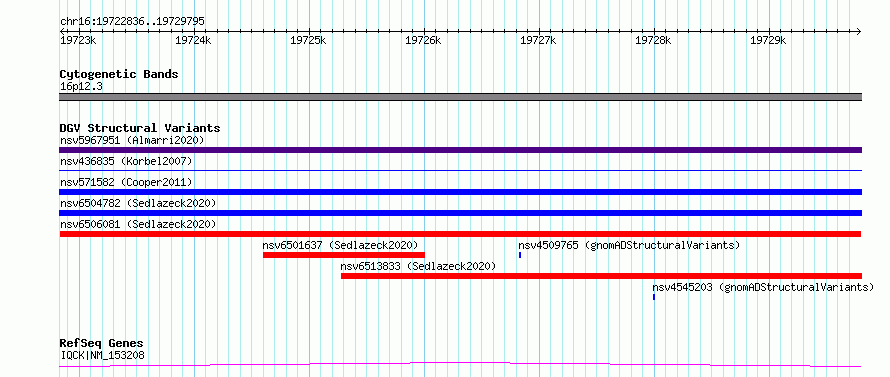Select the nsv436835 (Korbel2007) thin blue line
Viewport: 890px width, 377px height.
coord(460,170)
